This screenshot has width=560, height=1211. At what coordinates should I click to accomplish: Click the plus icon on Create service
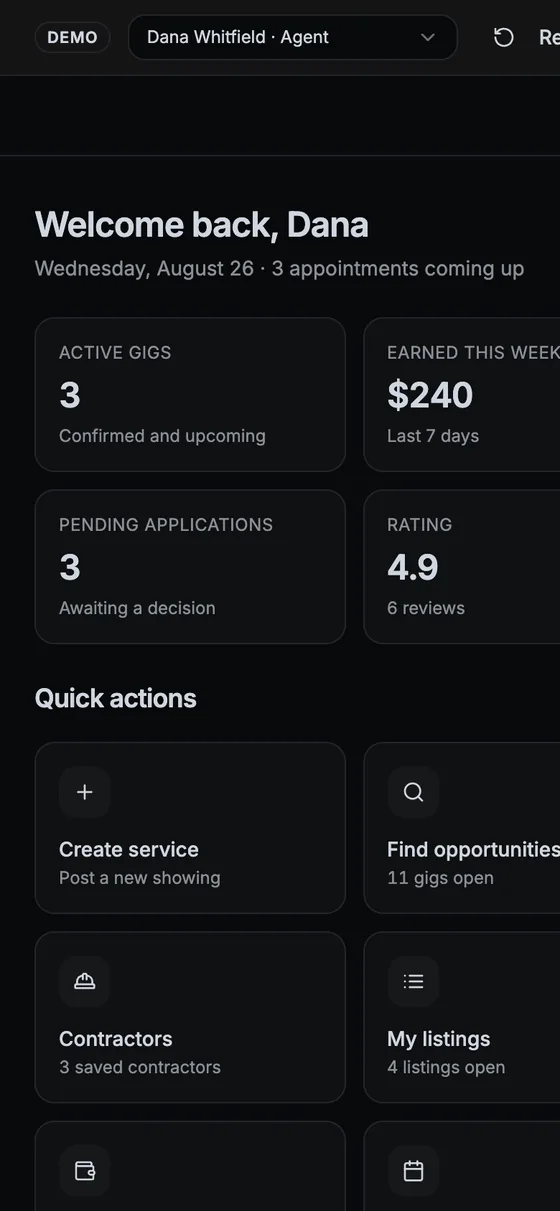click(x=85, y=792)
